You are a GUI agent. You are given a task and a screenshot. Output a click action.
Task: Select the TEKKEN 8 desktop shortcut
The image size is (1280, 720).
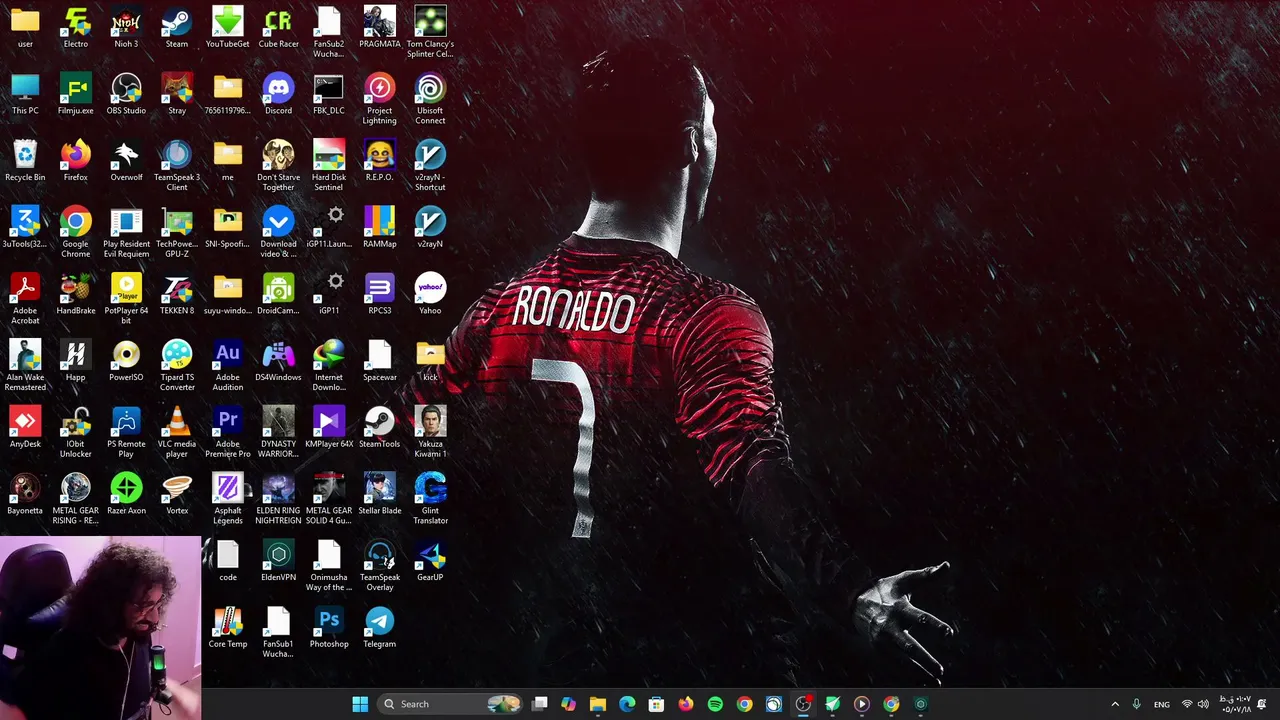coord(177,294)
